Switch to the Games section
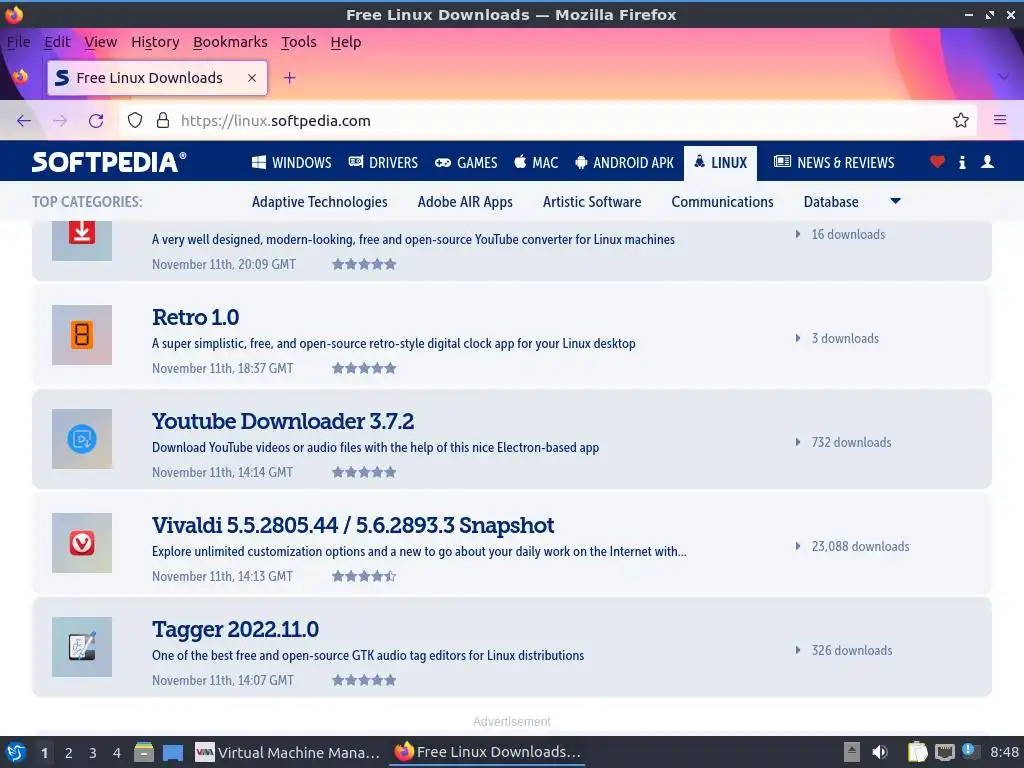 pyautogui.click(x=466, y=163)
